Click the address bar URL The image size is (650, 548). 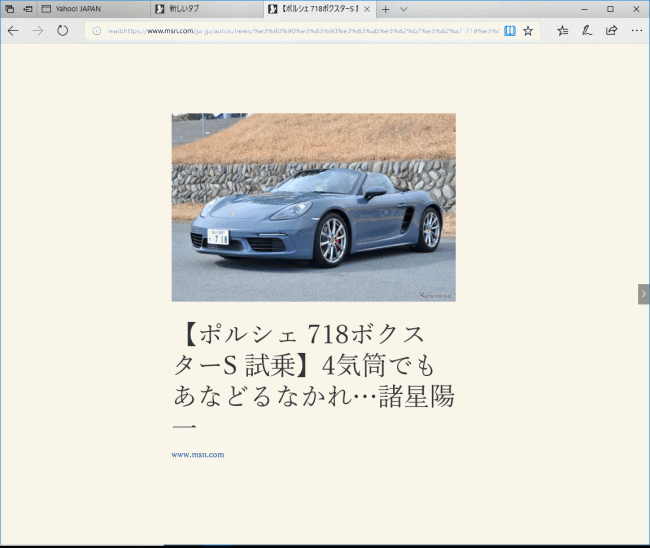point(303,31)
